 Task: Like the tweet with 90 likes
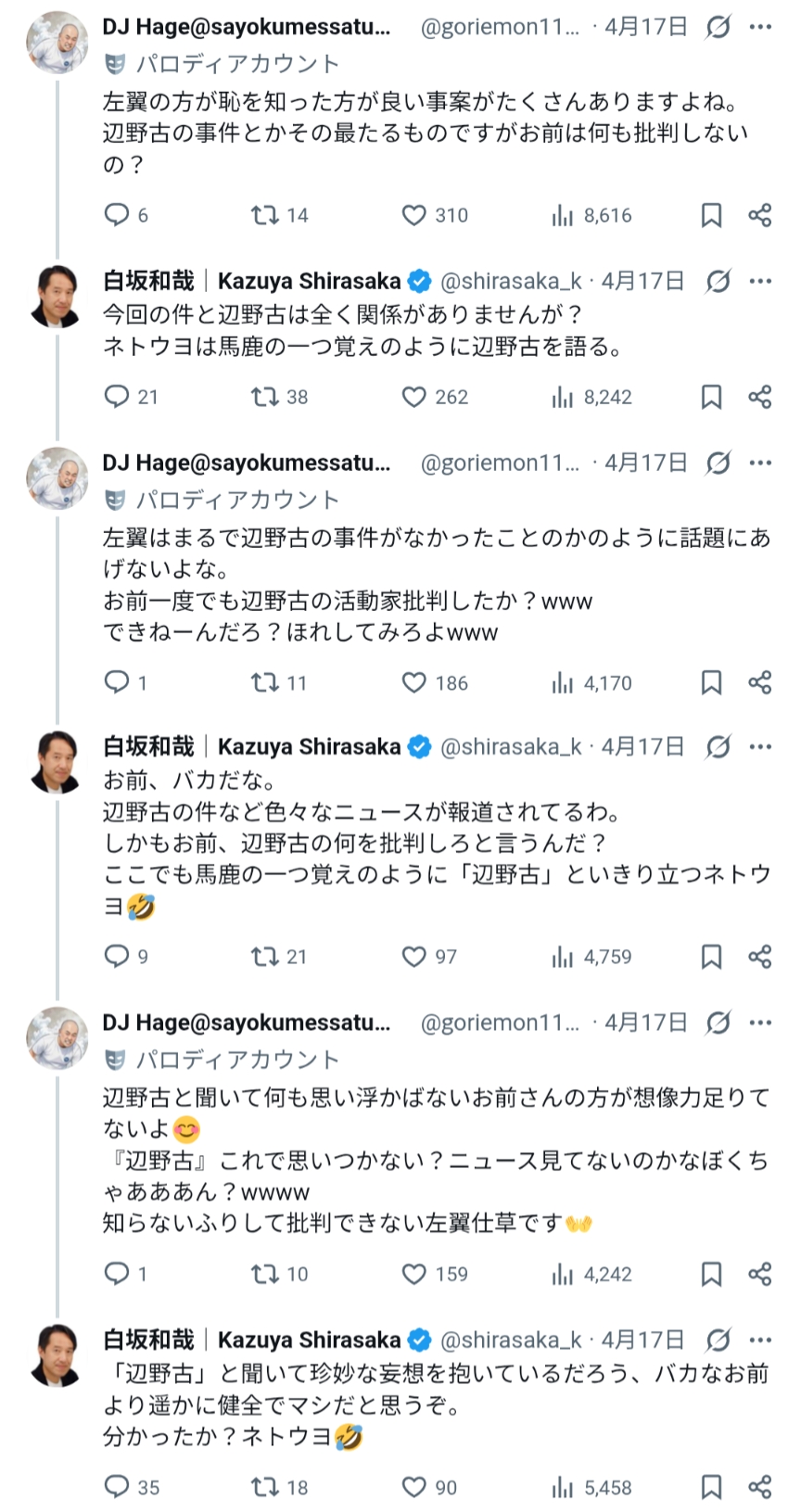(x=413, y=1487)
